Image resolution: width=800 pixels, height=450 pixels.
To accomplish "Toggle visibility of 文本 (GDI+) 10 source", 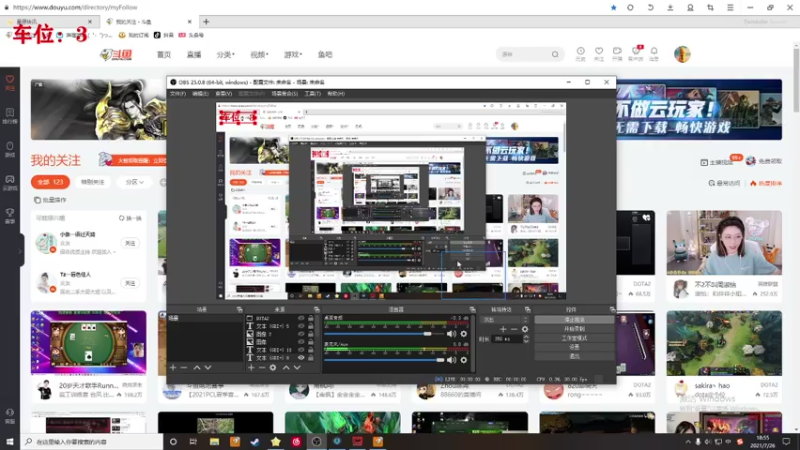I will click(x=301, y=350).
